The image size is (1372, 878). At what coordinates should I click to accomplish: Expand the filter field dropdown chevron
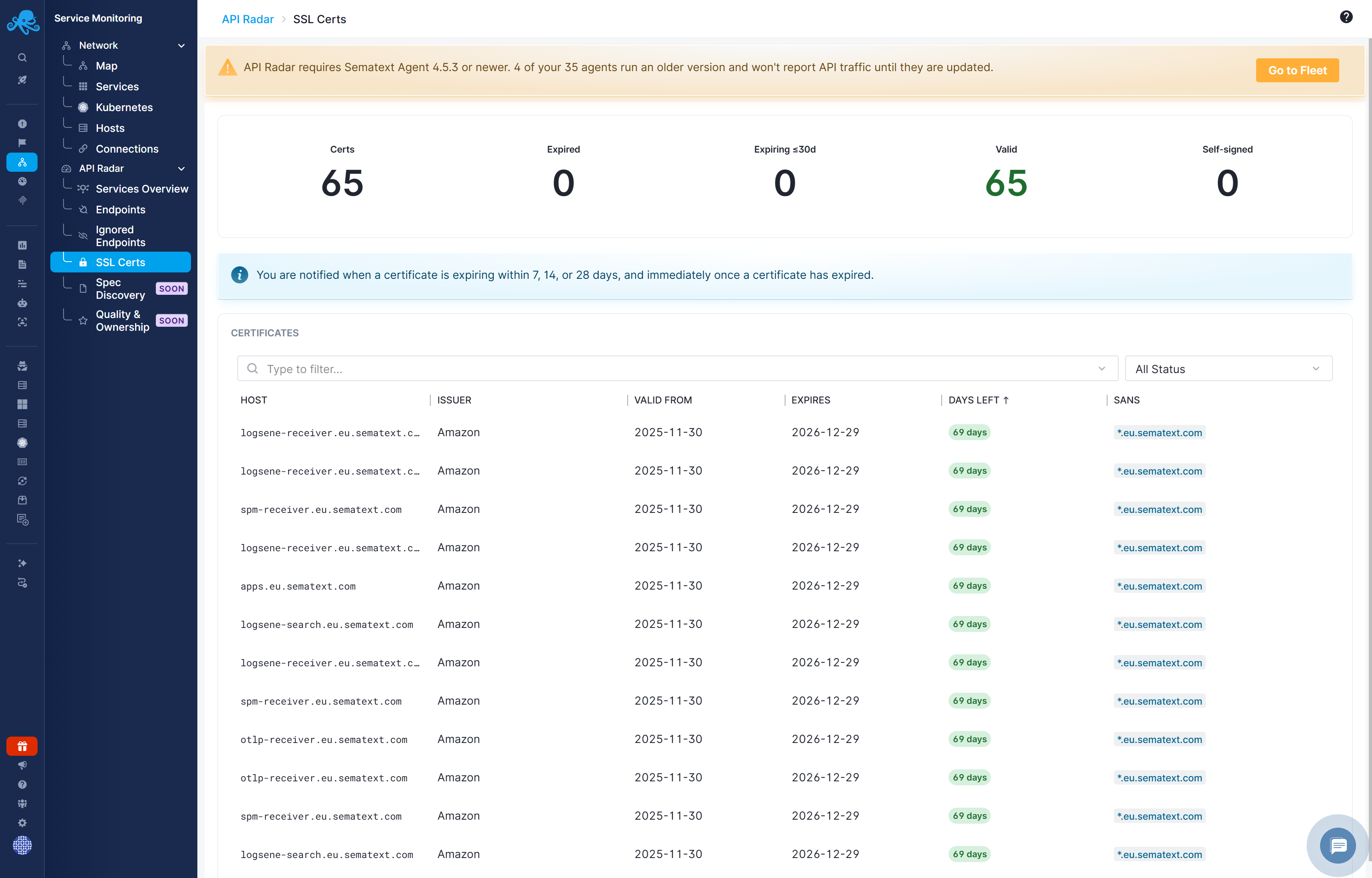[1102, 369]
